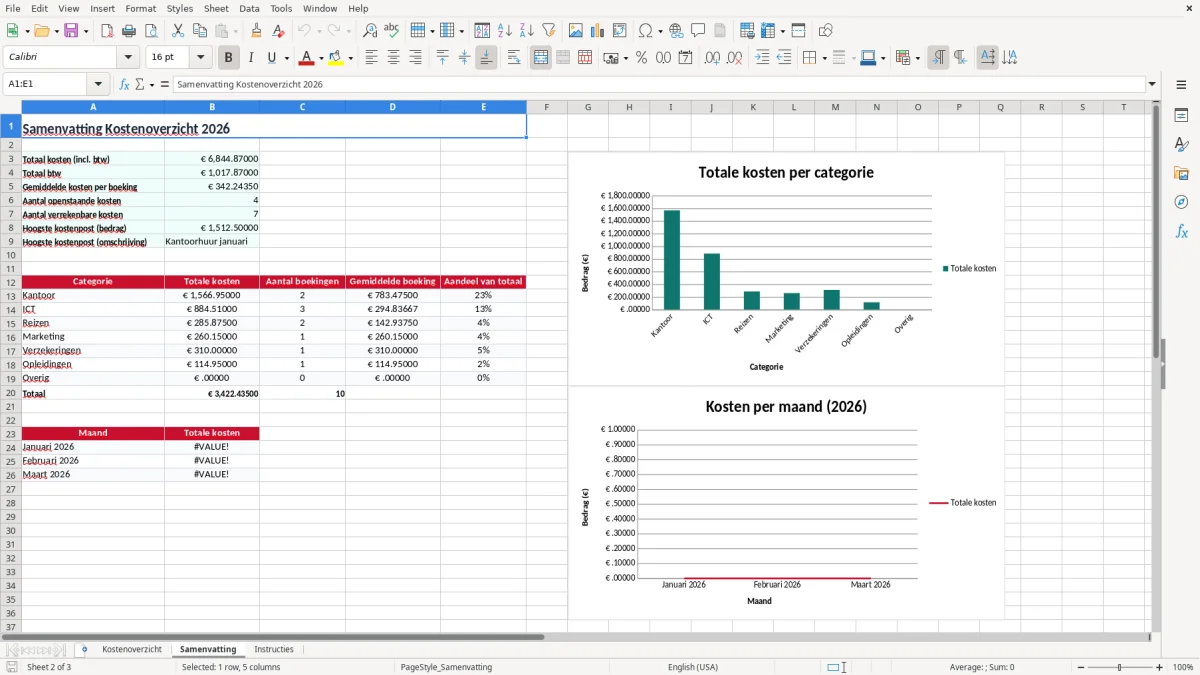Expand Name Box dropdown
The height and width of the screenshot is (675, 1200).
coord(98,85)
